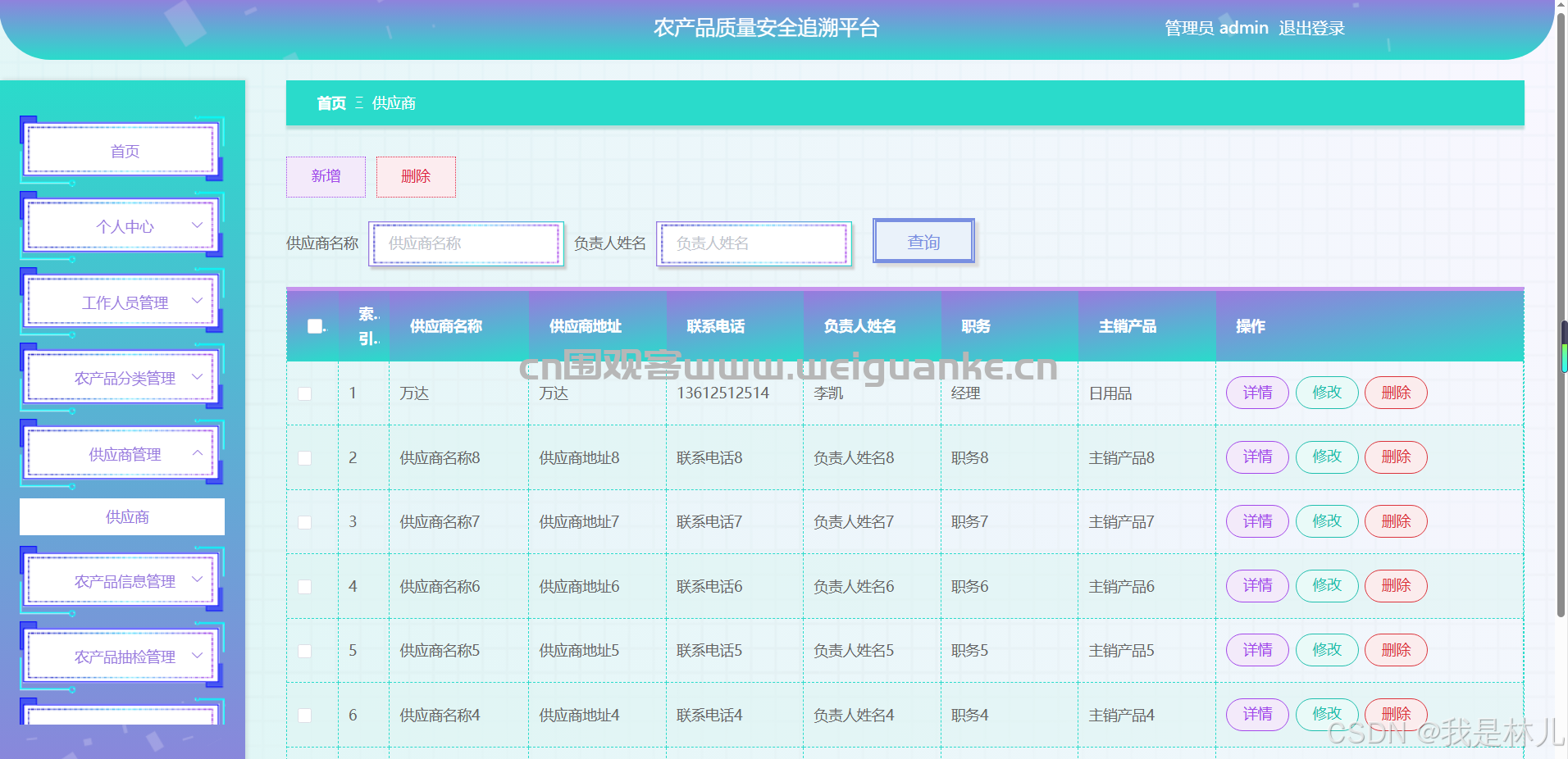
Task: Click 退出登录 to log out
Action: (x=1311, y=28)
